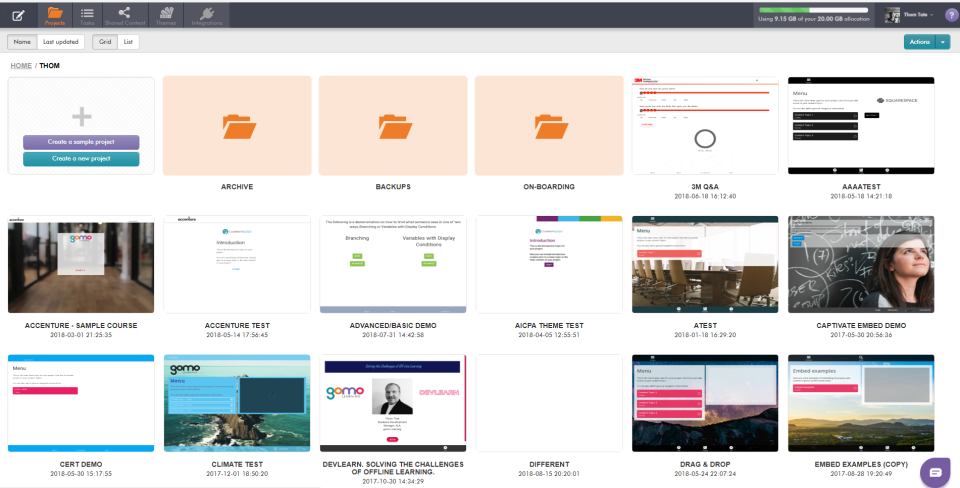The image size is (960, 488).
Task: Open Accenture - Sample Course thumbnail
Action: (81, 265)
